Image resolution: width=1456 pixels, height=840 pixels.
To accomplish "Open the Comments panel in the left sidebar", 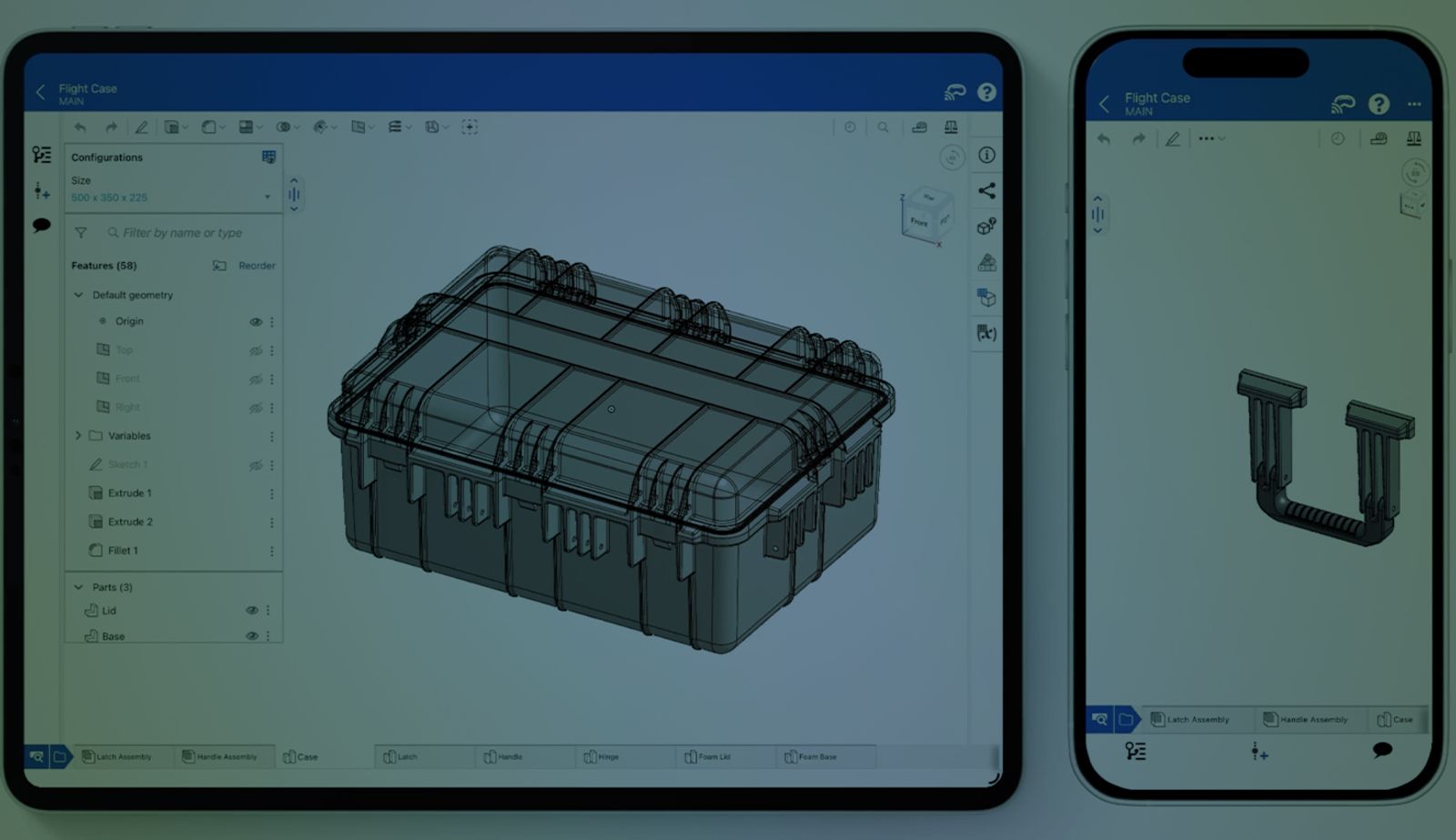I will [x=41, y=224].
